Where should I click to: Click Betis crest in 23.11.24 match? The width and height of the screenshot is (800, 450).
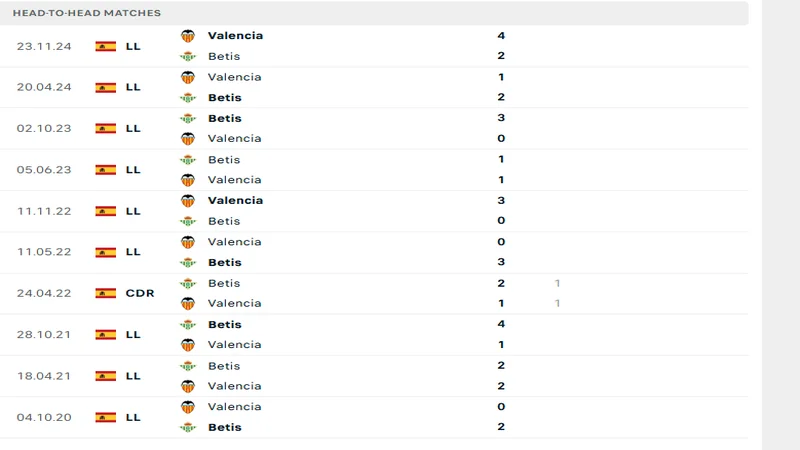coord(187,56)
